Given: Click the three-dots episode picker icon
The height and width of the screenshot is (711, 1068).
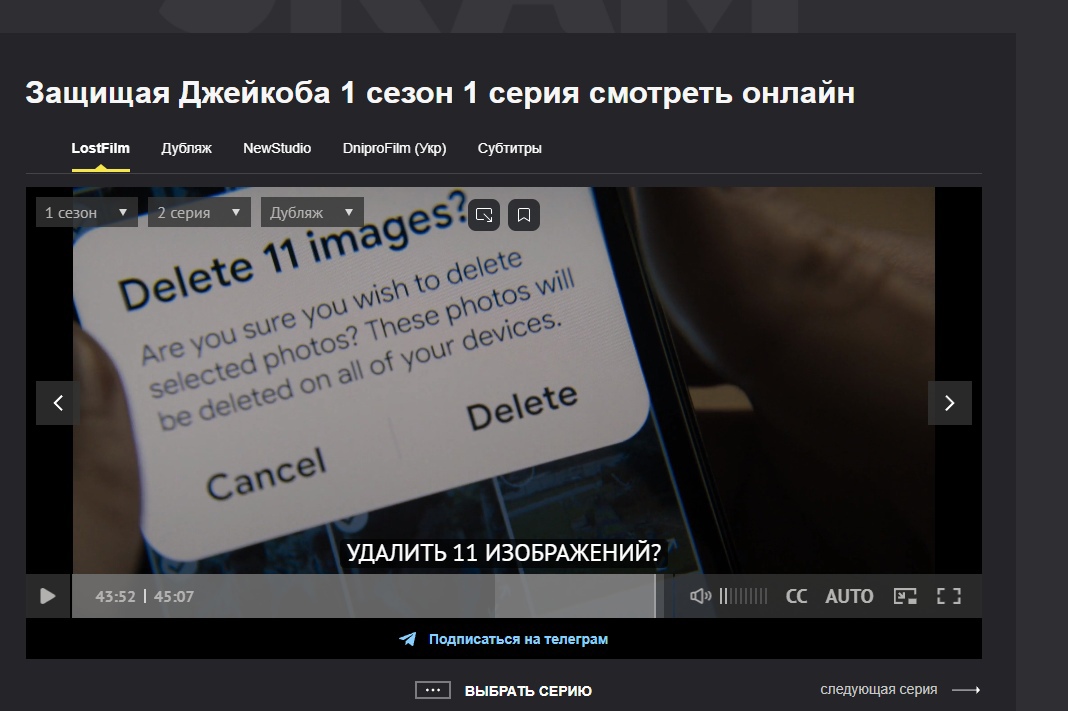Looking at the screenshot, I should point(433,690).
